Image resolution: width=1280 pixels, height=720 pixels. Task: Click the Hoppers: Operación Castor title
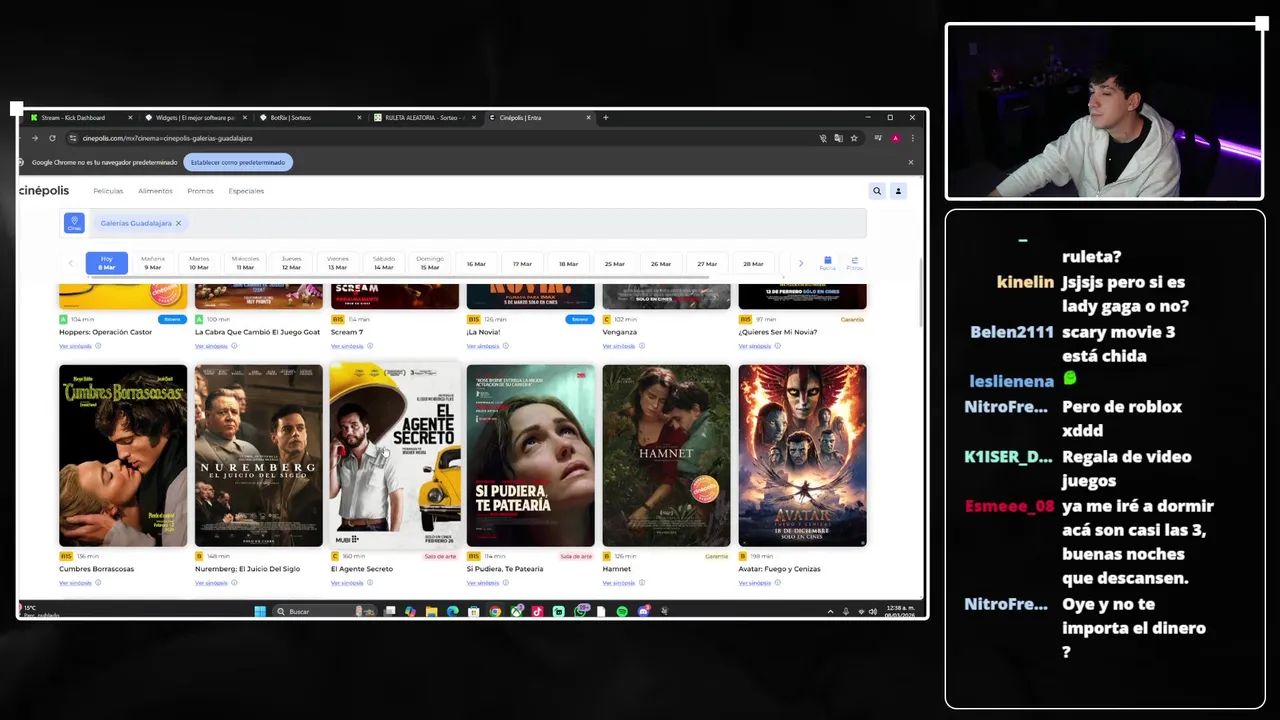(105, 332)
